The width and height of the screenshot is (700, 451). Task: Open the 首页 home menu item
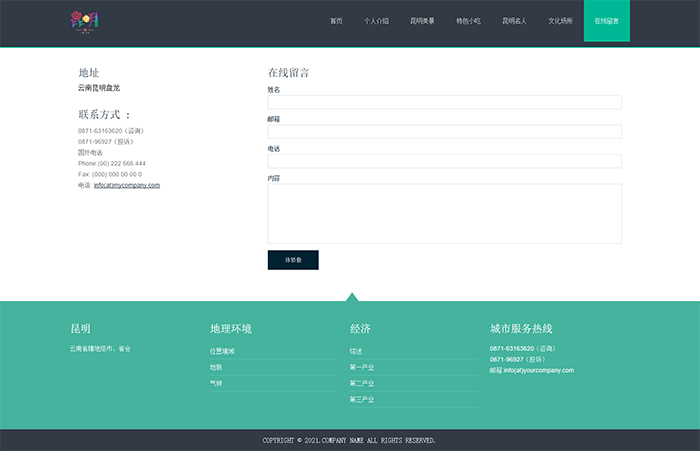point(336,21)
